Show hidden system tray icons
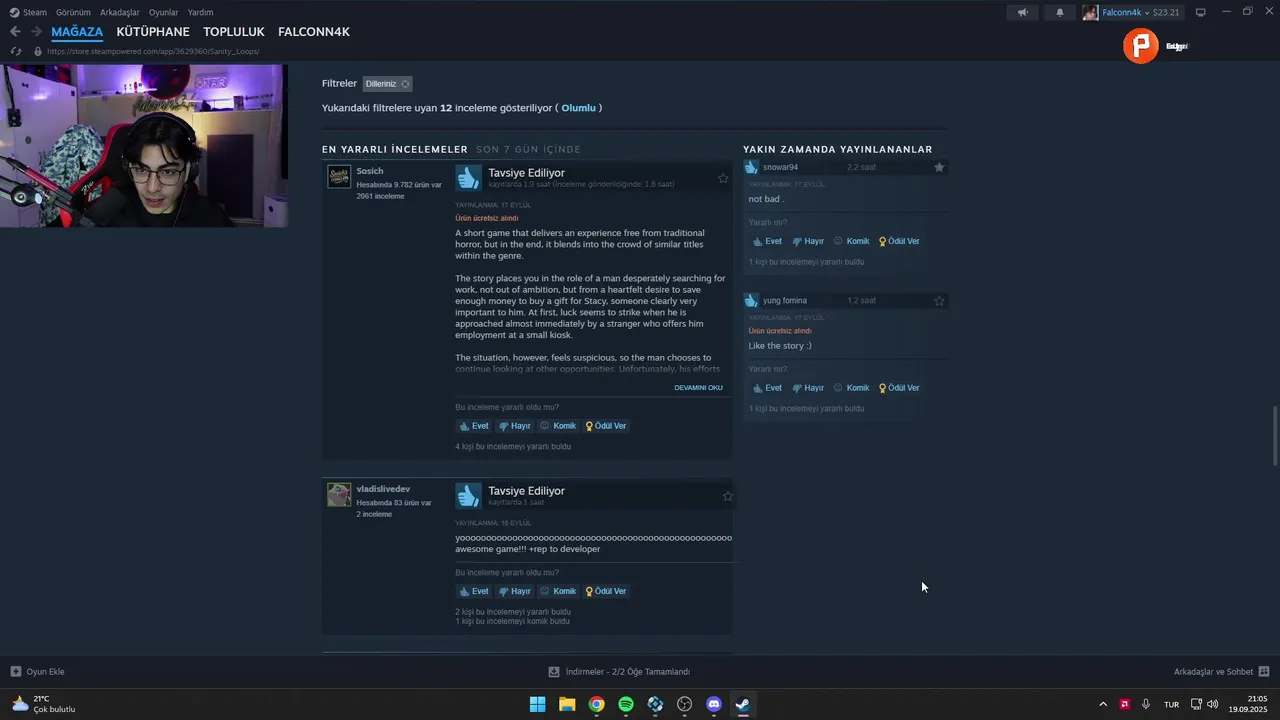1280x720 pixels. click(1103, 704)
